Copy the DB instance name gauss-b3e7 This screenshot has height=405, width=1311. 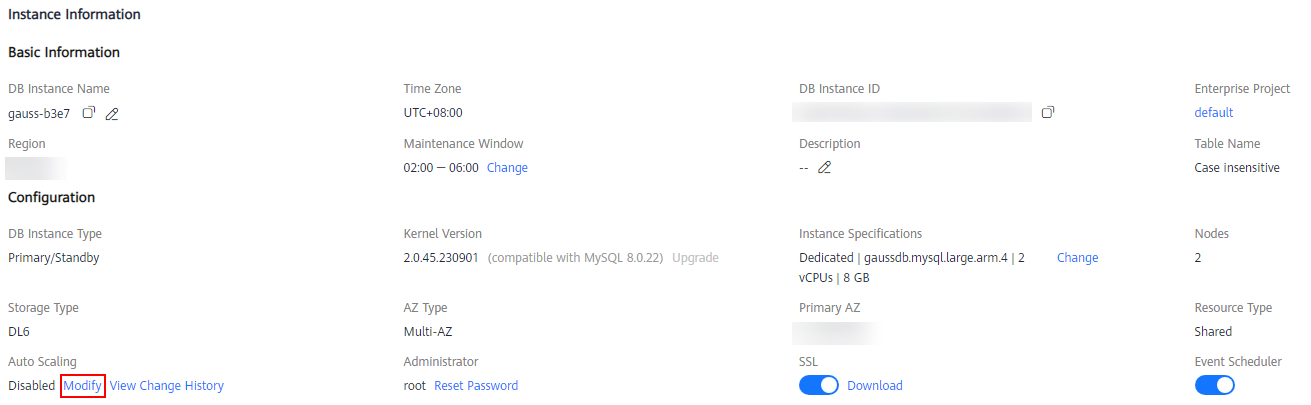(88, 113)
